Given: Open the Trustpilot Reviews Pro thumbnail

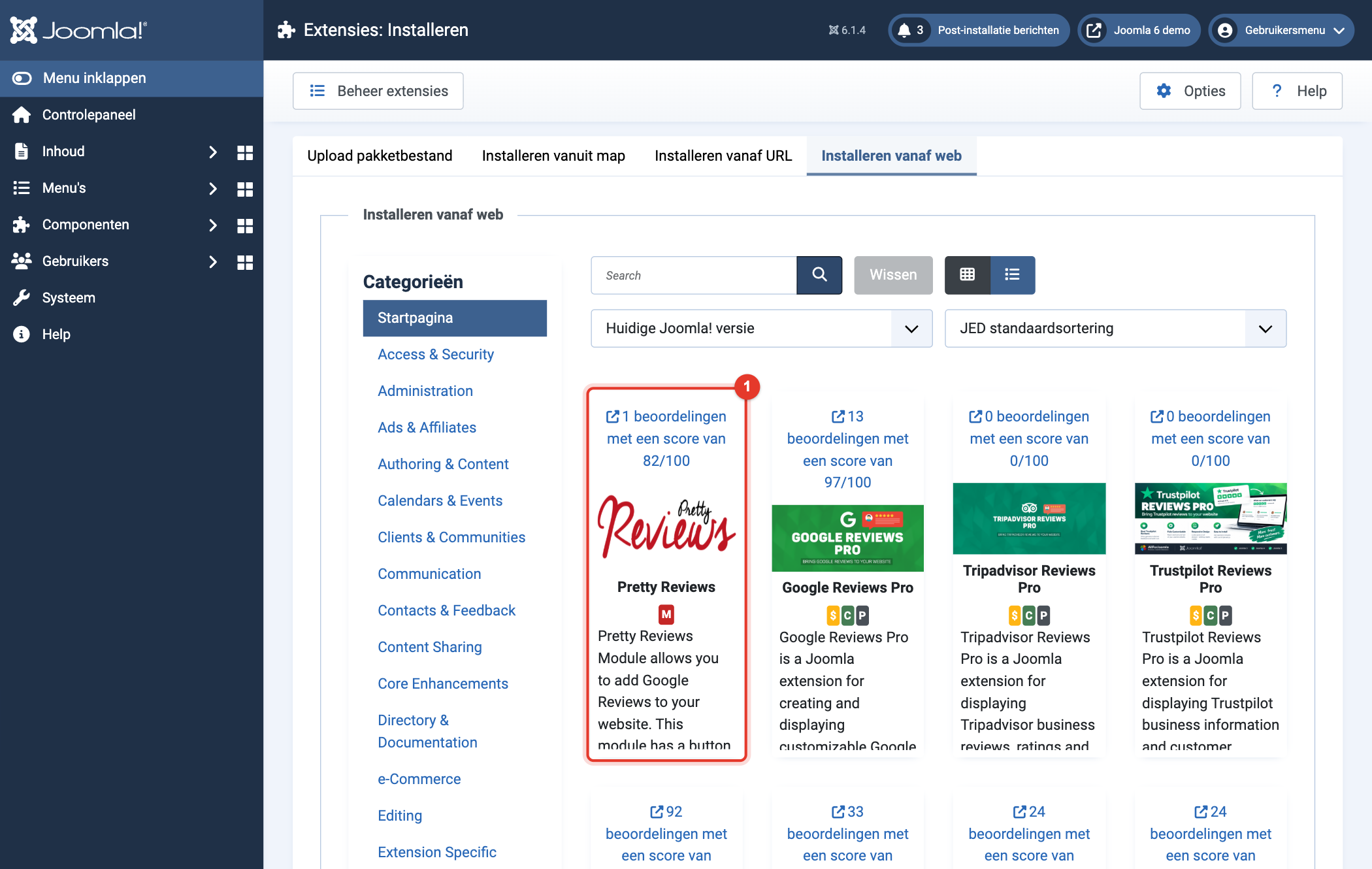Looking at the screenshot, I should (x=1211, y=519).
